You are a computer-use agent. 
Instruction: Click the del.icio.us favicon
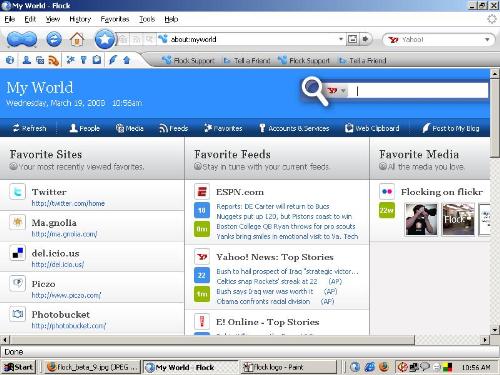pos(17,253)
